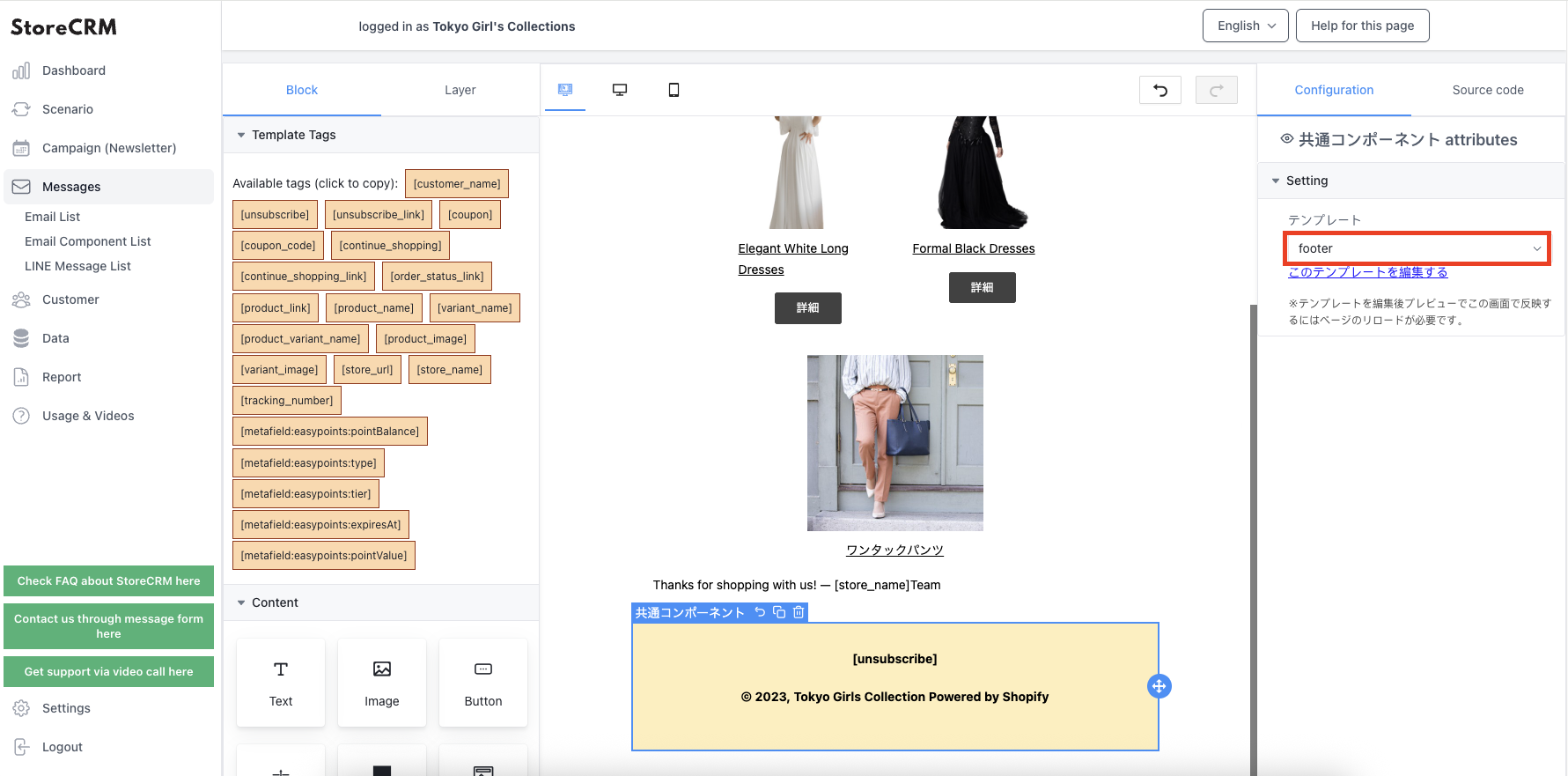Open the Report document icon
The image size is (1568, 776).
click(21, 377)
